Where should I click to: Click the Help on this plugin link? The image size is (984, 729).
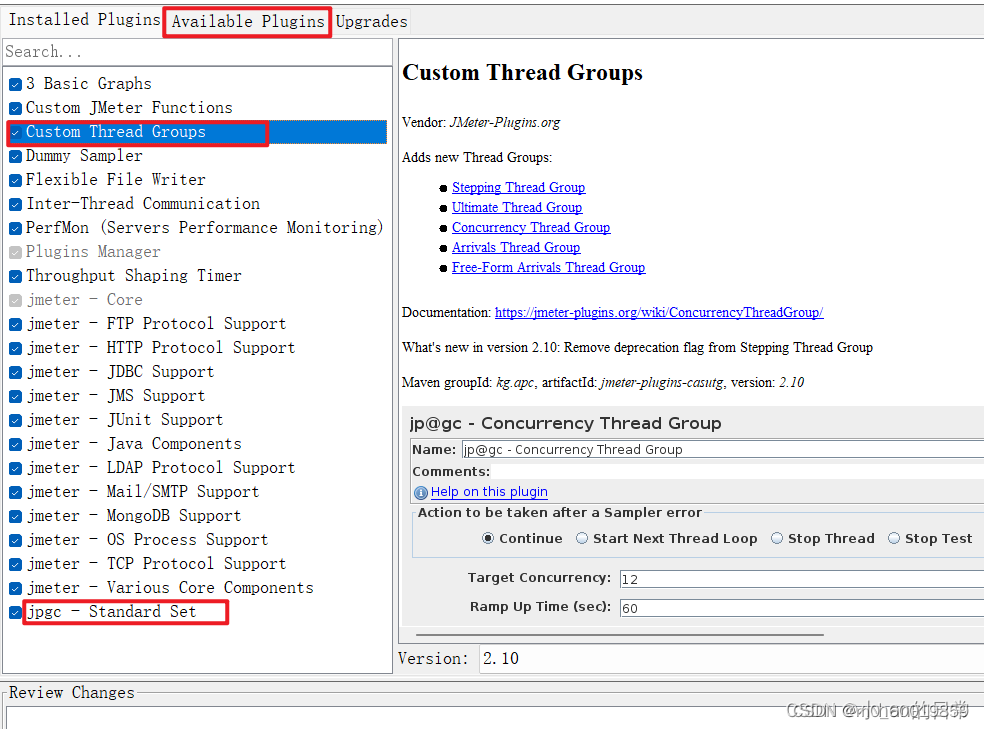[489, 492]
